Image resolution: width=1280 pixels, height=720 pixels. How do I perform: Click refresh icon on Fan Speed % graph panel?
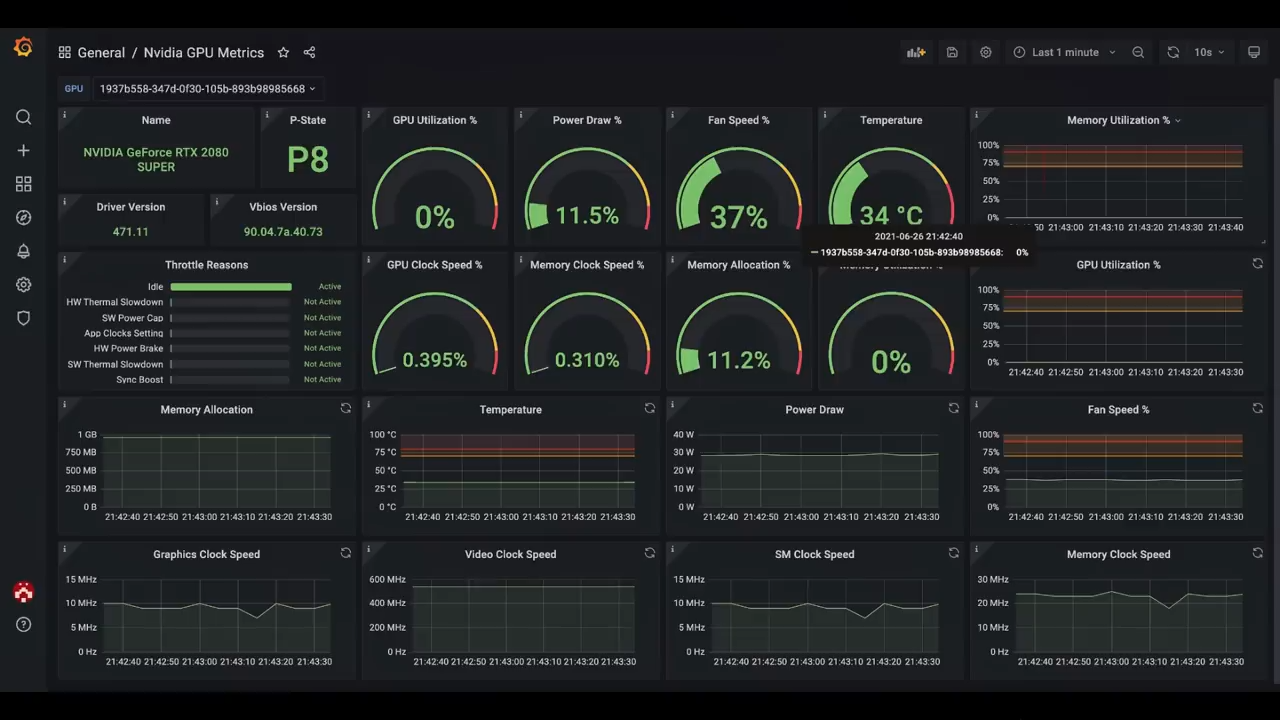(1257, 408)
